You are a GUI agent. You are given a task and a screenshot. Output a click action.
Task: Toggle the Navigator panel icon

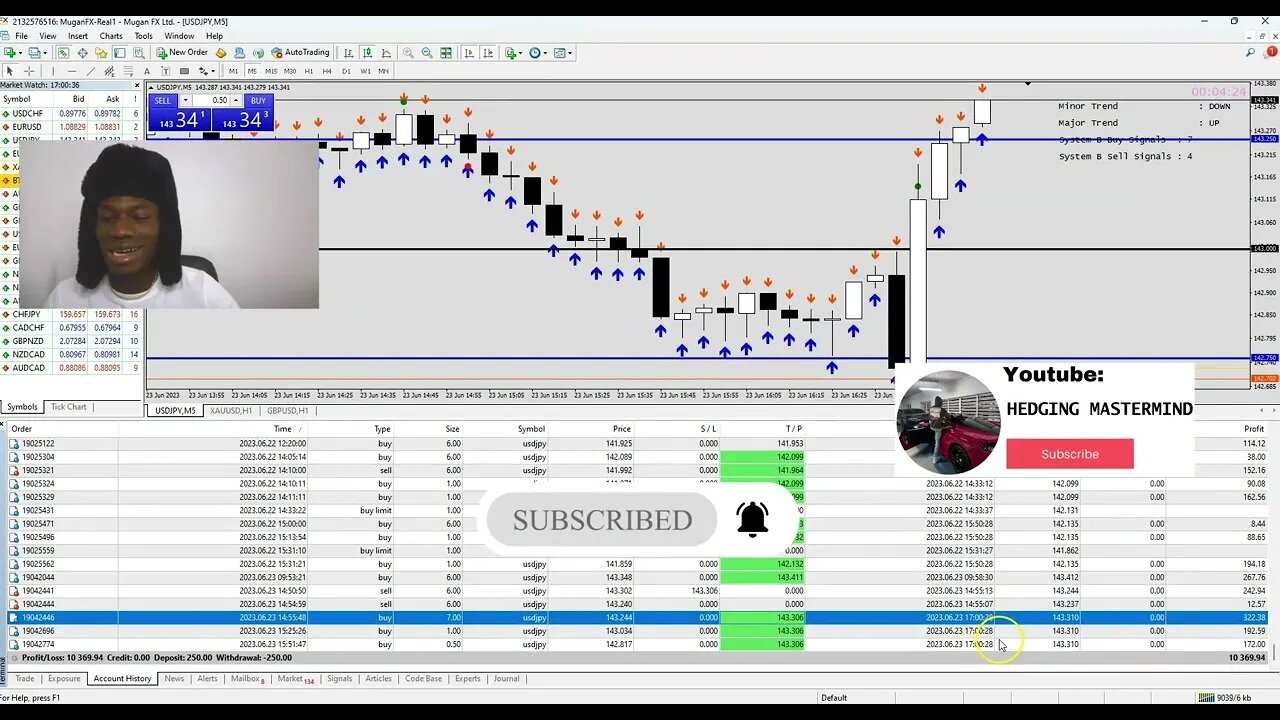point(101,53)
